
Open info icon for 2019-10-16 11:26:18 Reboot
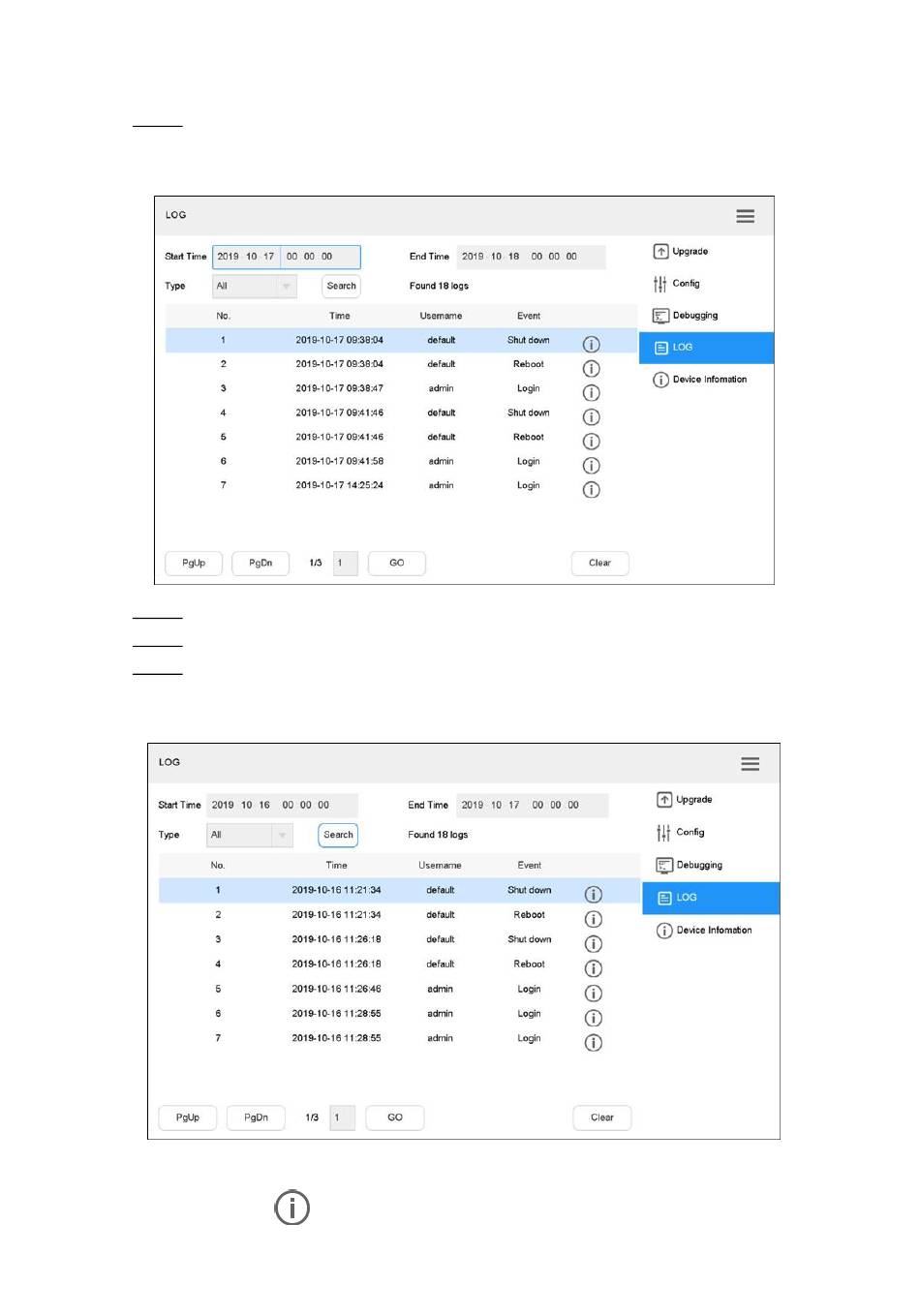(594, 968)
